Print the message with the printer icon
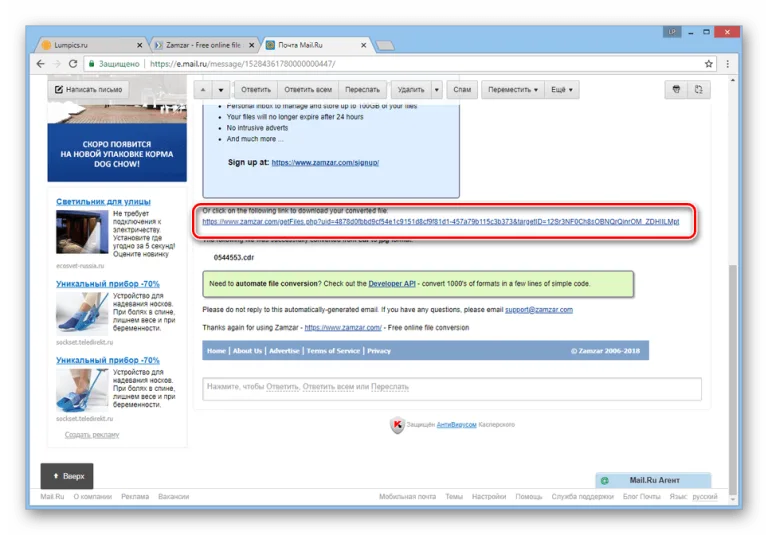This screenshot has width=768, height=535. [x=676, y=89]
